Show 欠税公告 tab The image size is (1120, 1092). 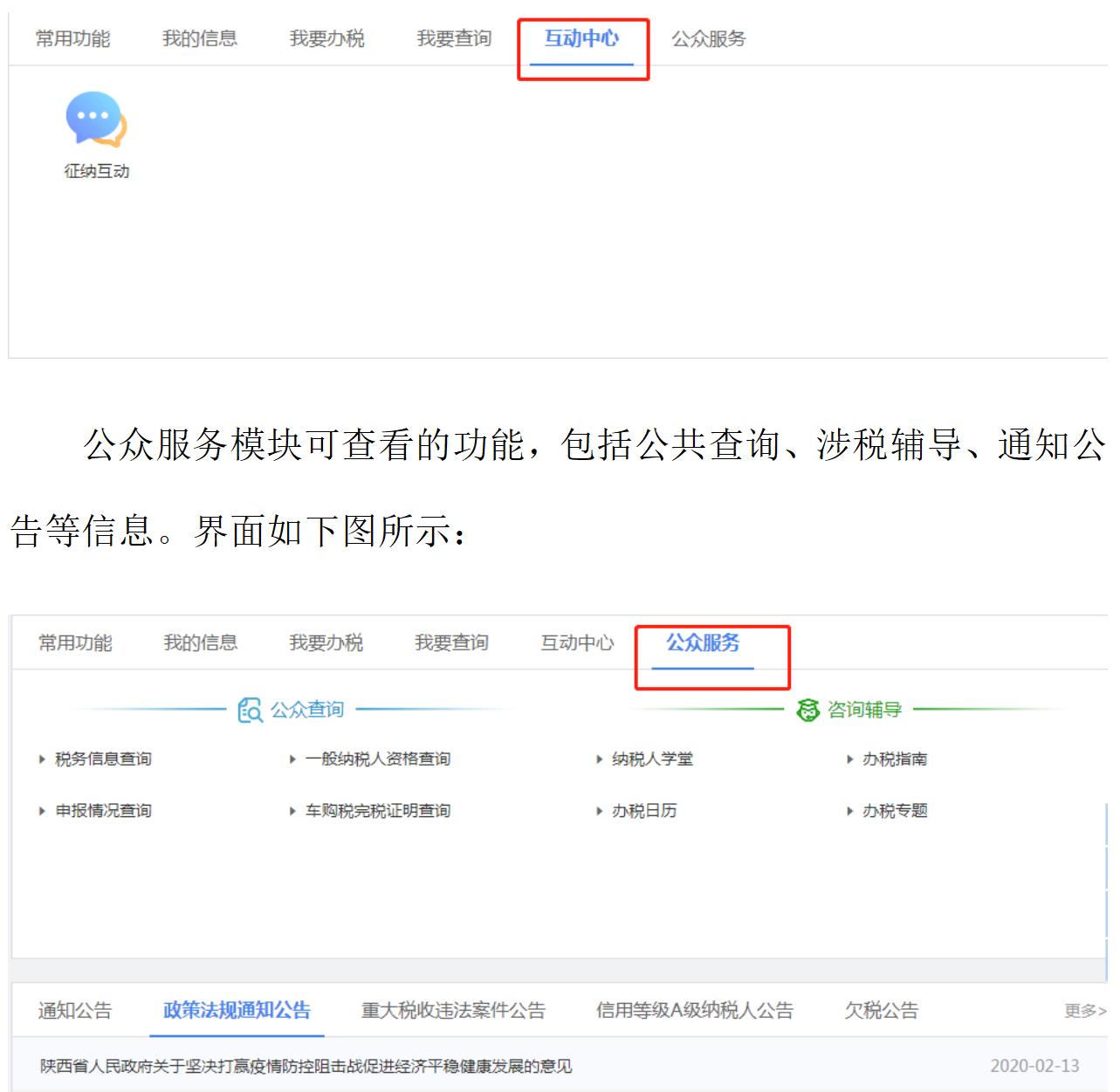pyautogui.click(x=881, y=1011)
